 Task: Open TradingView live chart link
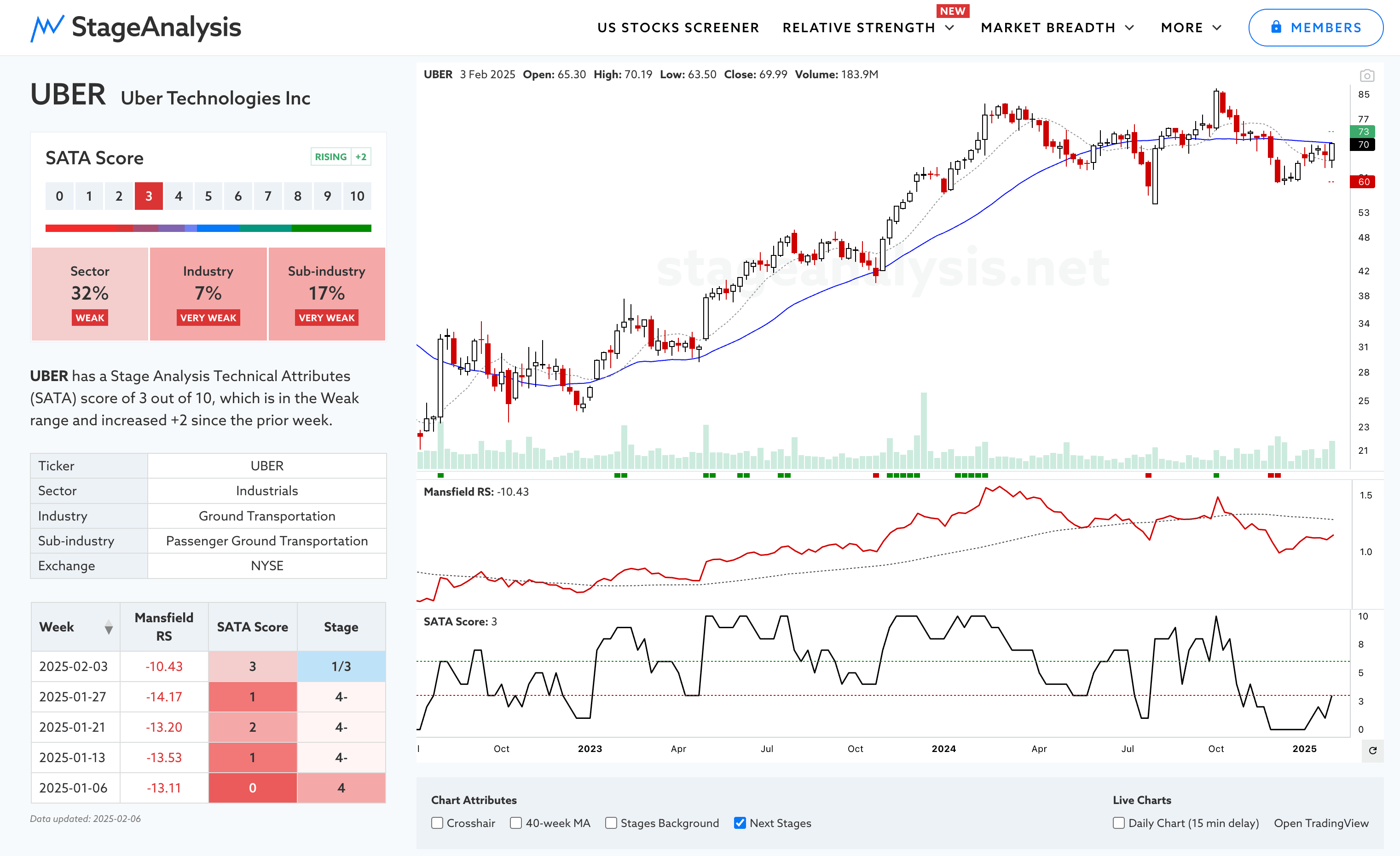[1321, 823]
